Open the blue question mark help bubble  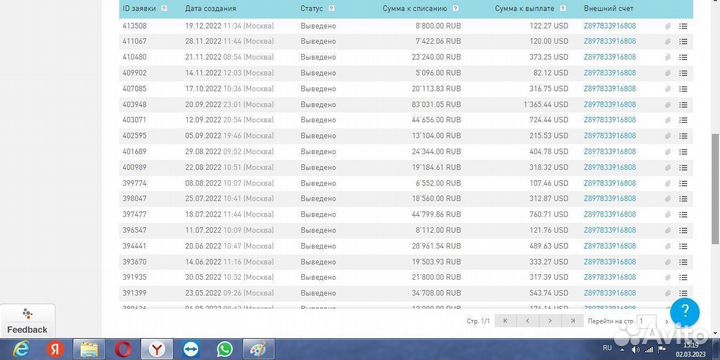[685, 312]
